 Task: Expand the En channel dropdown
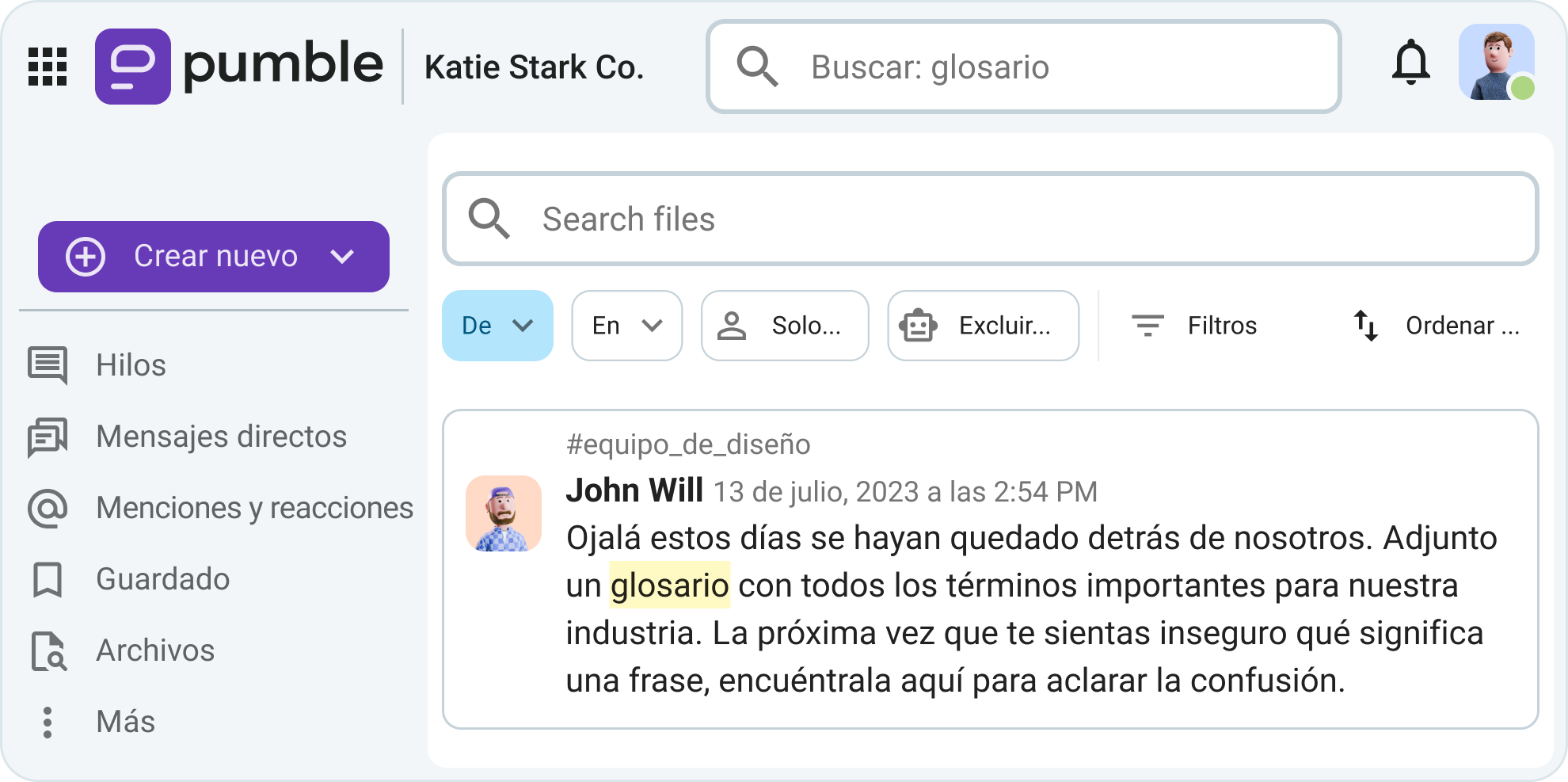coord(626,326)
